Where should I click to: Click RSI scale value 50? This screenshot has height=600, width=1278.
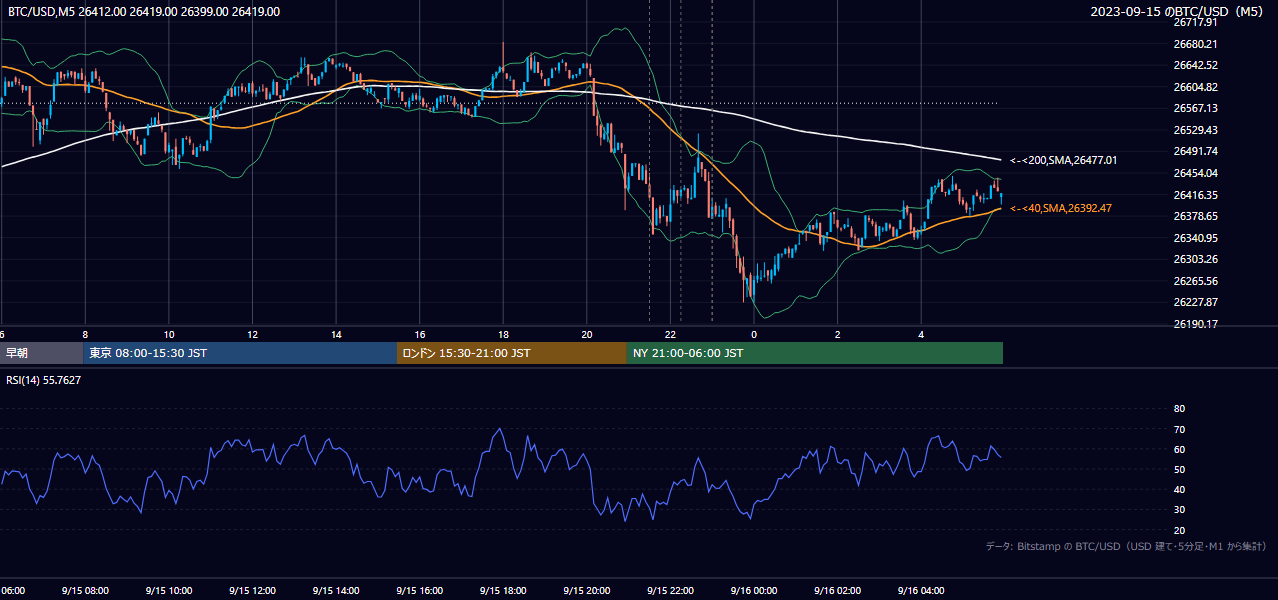[x=1179, y=469]
